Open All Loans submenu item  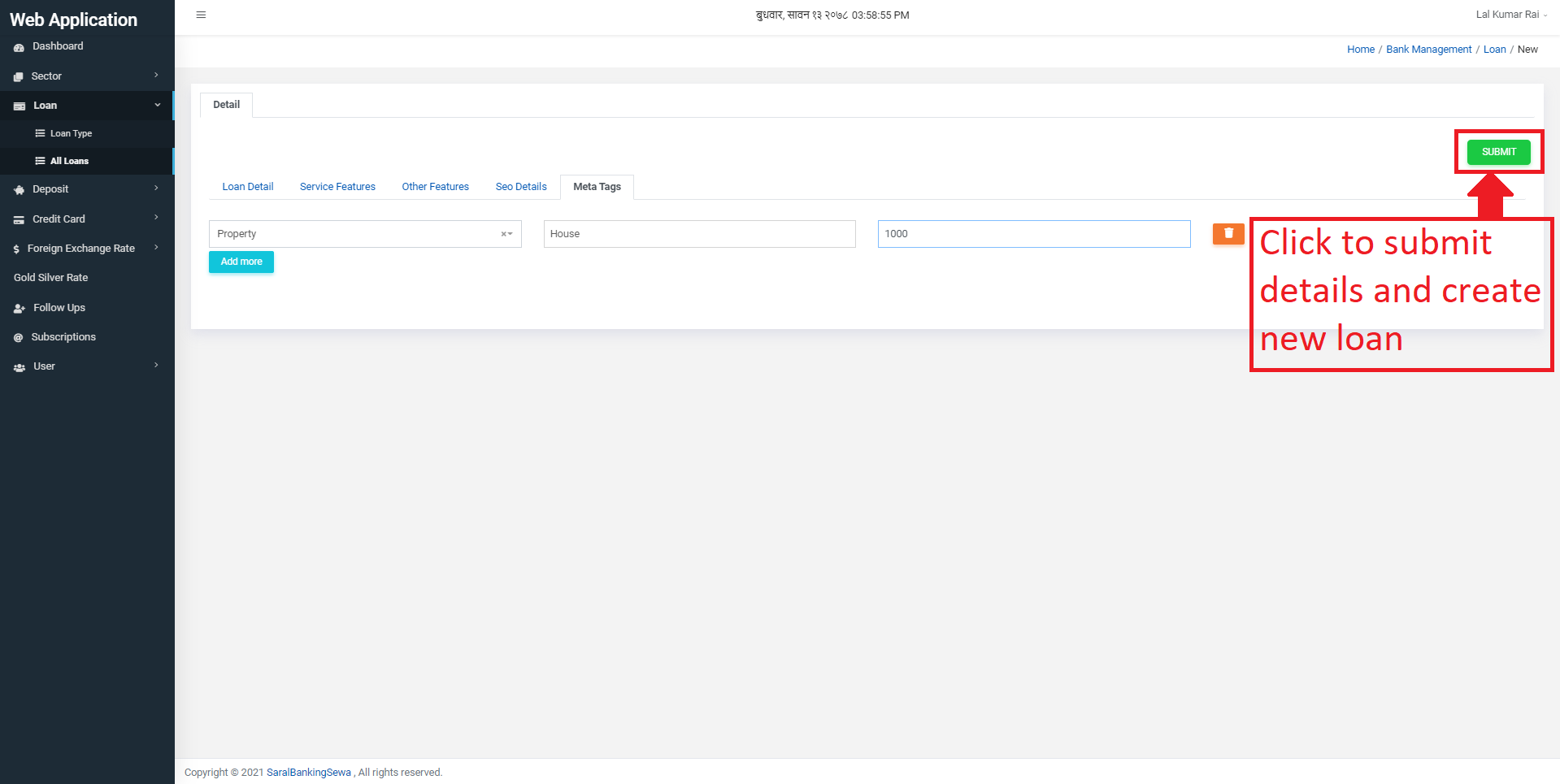click(87, 161)
